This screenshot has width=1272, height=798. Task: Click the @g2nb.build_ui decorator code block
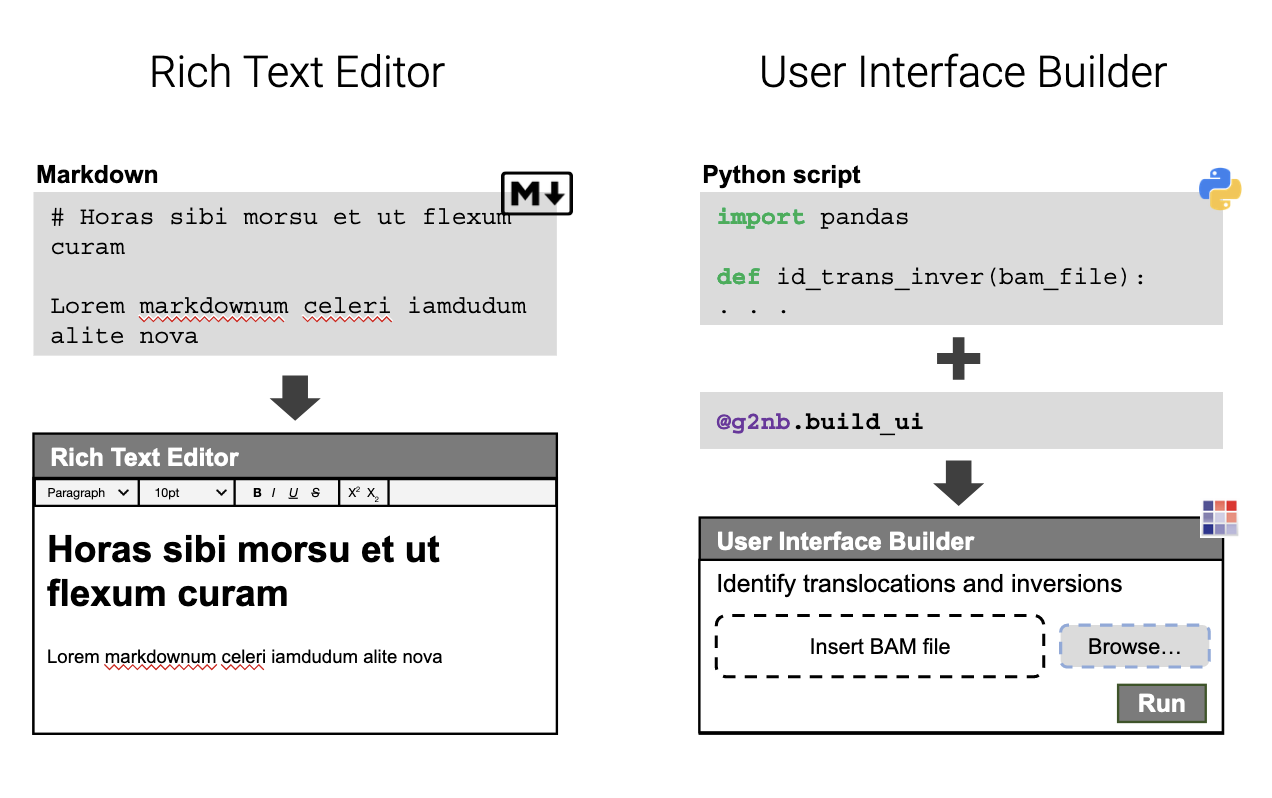pyautogui.click(x=961, y=421)
